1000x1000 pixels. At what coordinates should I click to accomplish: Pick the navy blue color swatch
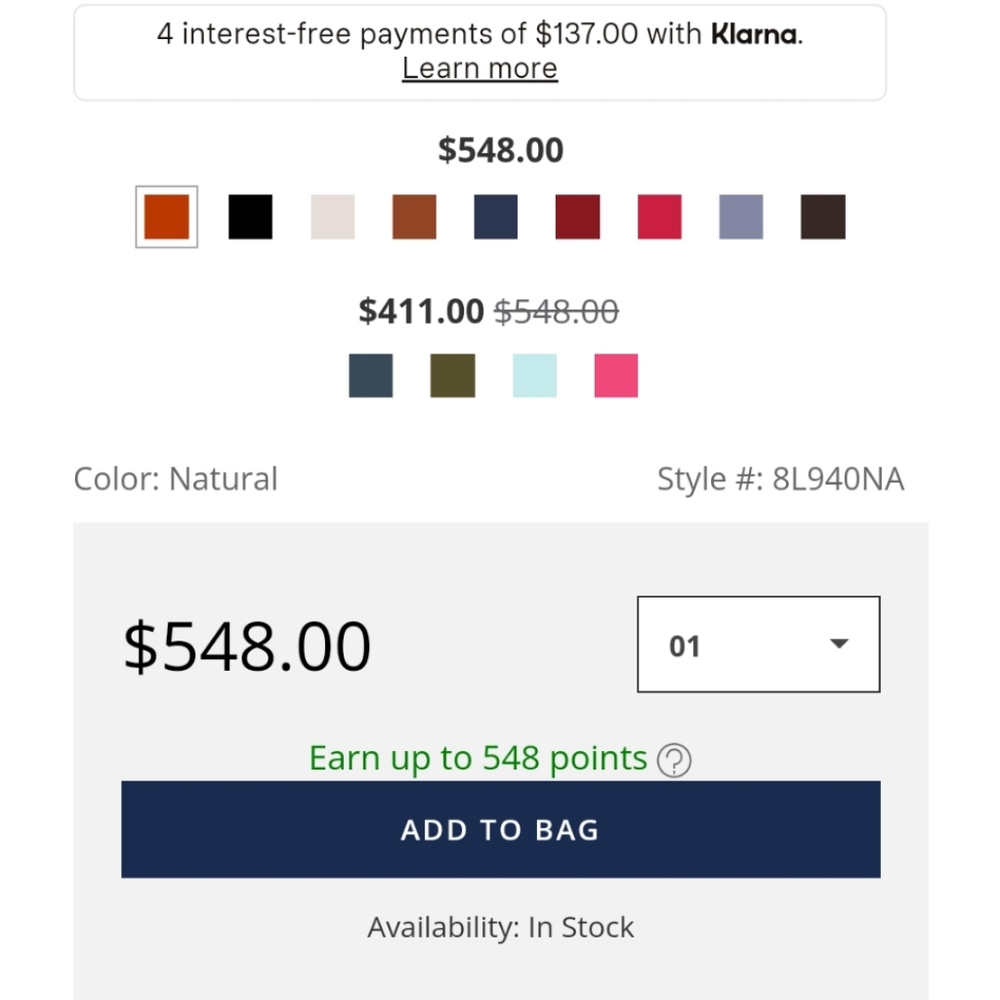[x=496, y=217]
